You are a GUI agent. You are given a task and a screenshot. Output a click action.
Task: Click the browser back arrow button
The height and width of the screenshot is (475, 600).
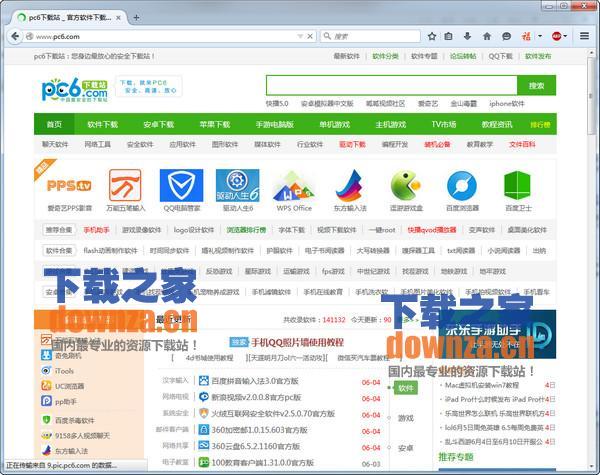tap(15, 36)
